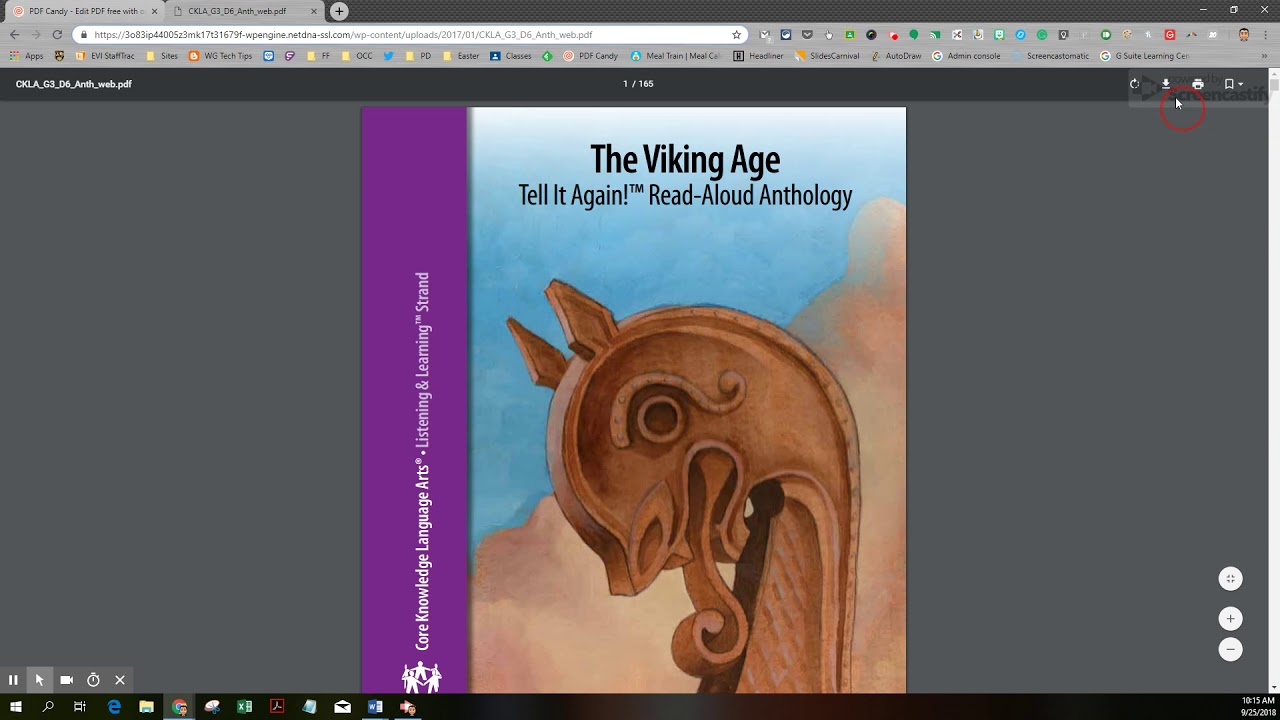Viewport: 1280px width, 720px height.
Task: Open the Chrome profile avatar
Action: pos(1244,34)
